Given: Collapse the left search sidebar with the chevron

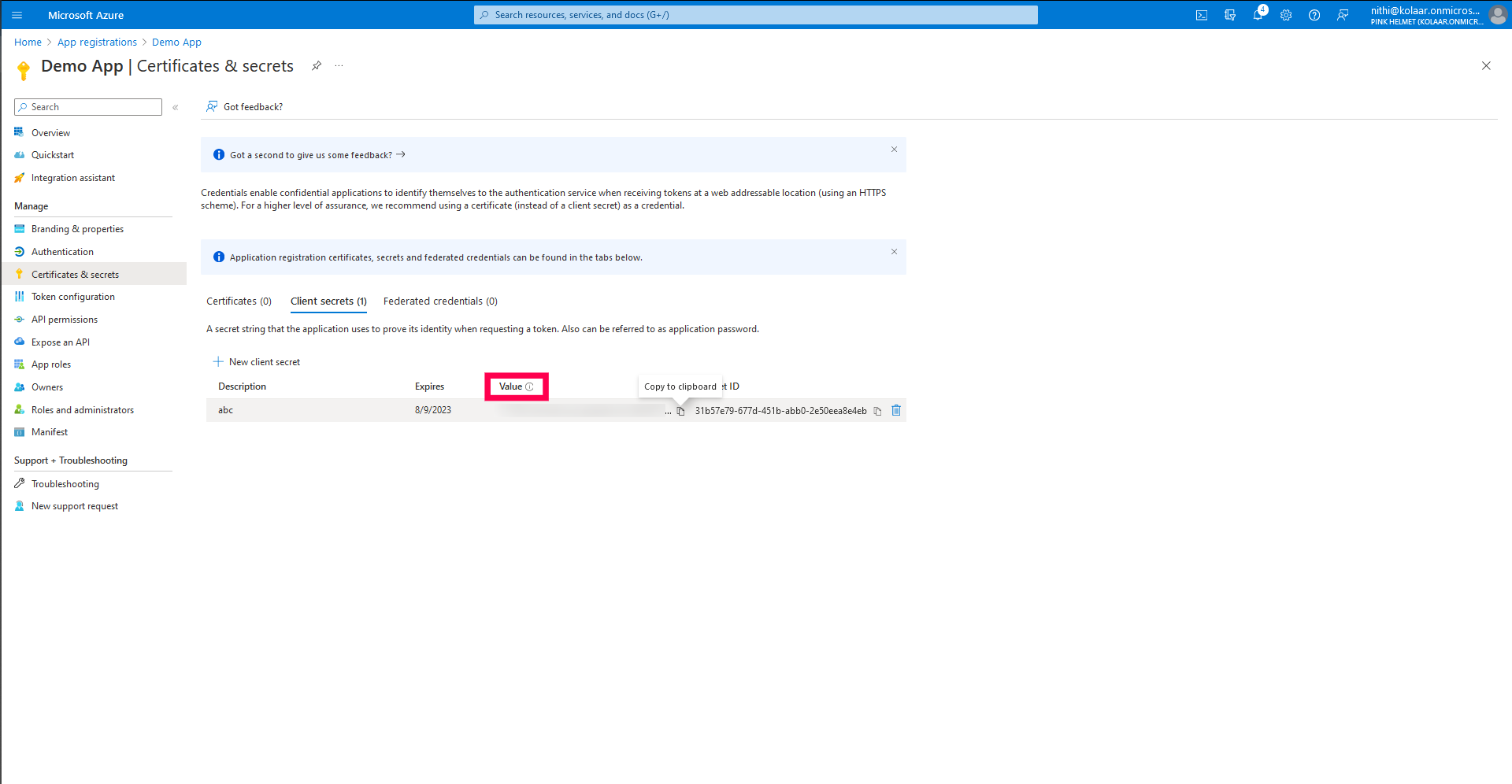Looking at the screenshot, I should (x=175, y=107).
